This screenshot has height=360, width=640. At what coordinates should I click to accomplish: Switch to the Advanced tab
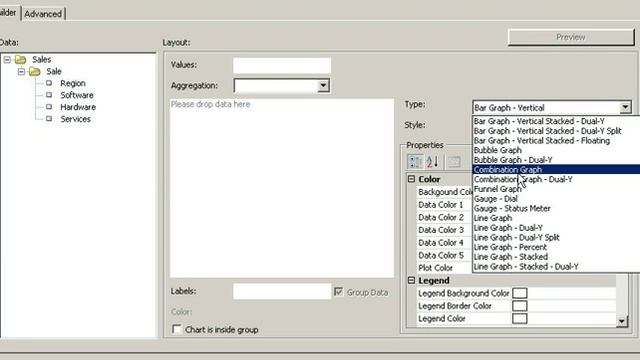point(43,14)
